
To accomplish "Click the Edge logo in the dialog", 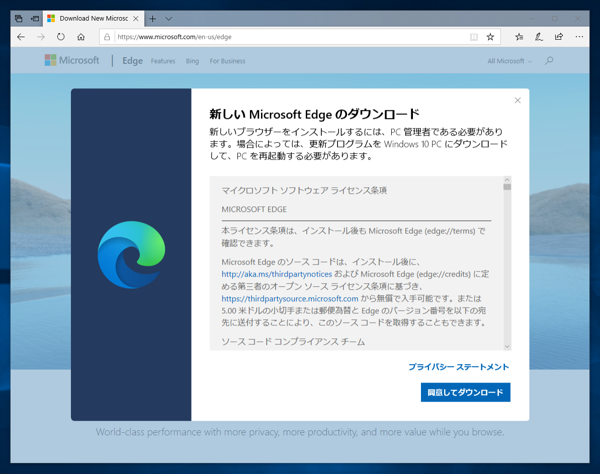I will point(131,255).
